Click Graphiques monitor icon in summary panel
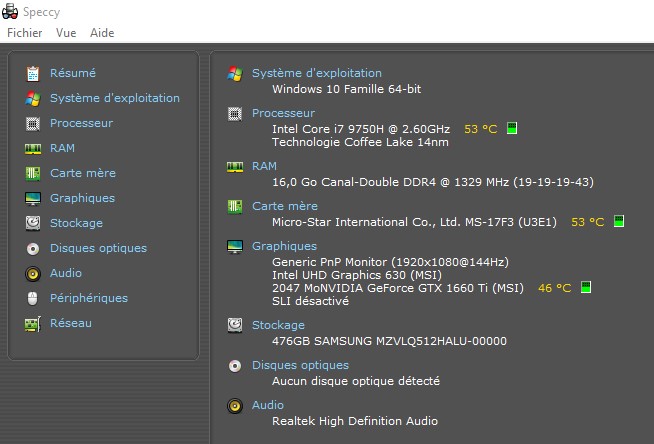This screenshot has height=444, width=654. coord(235,246)
